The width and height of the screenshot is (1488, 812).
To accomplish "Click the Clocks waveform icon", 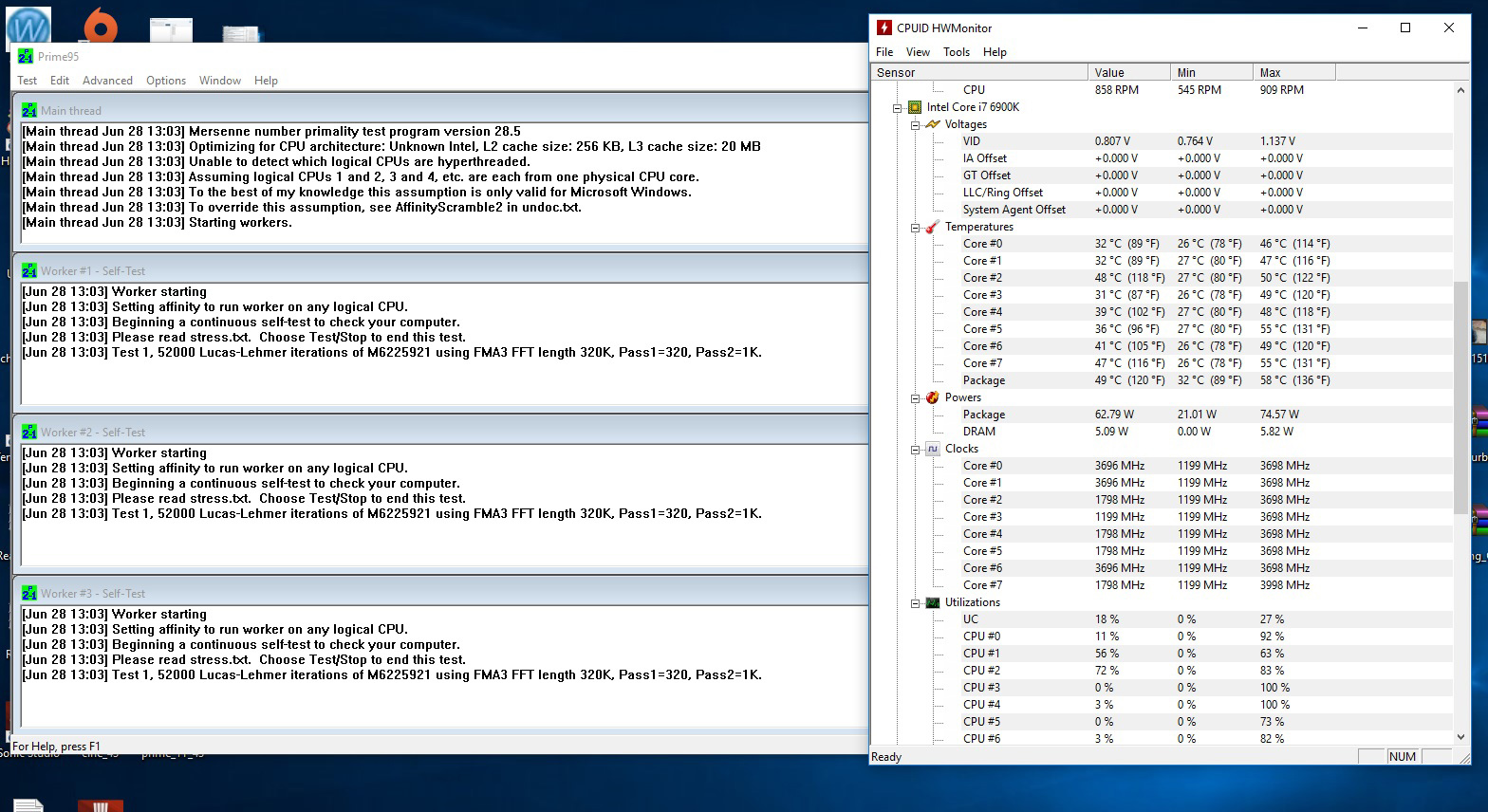I will [932, 449].
